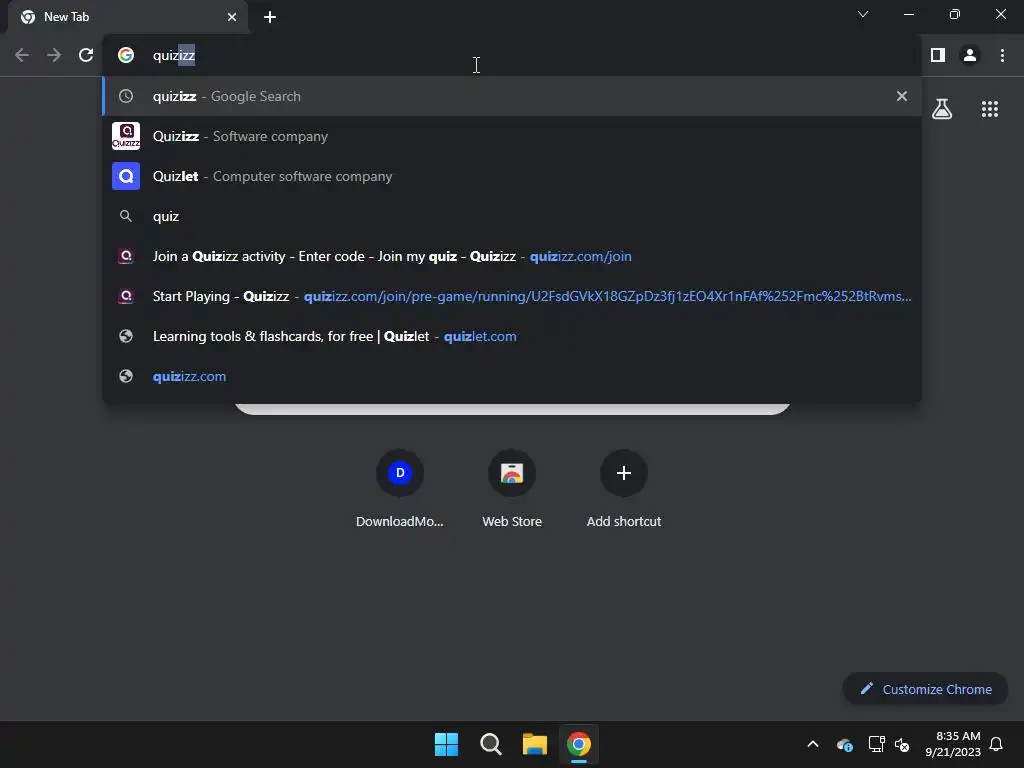This screenshot has width=1024, height=768.
Task: Open the quizizz.com URL suggestion
Action: click(x=512, y=376)
